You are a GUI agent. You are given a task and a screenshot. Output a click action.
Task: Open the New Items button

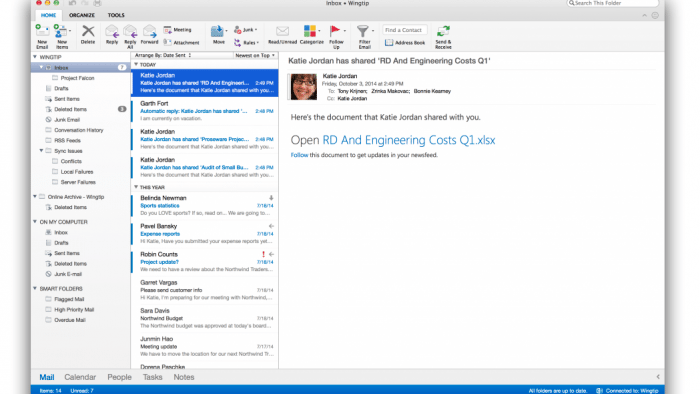click(x=62, y=36)
